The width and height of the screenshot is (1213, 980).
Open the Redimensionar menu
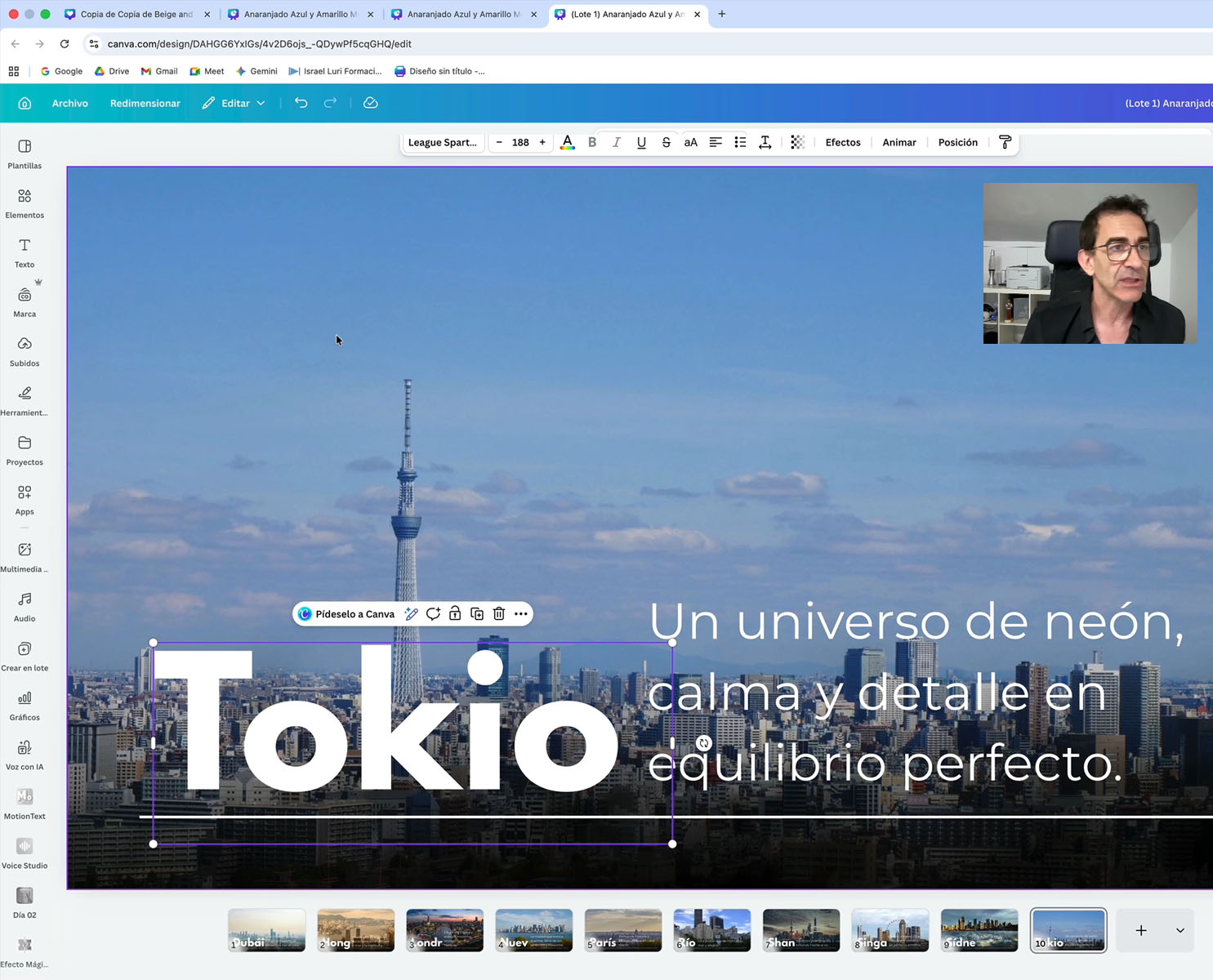pyautogui.click(x=145, y=103)
